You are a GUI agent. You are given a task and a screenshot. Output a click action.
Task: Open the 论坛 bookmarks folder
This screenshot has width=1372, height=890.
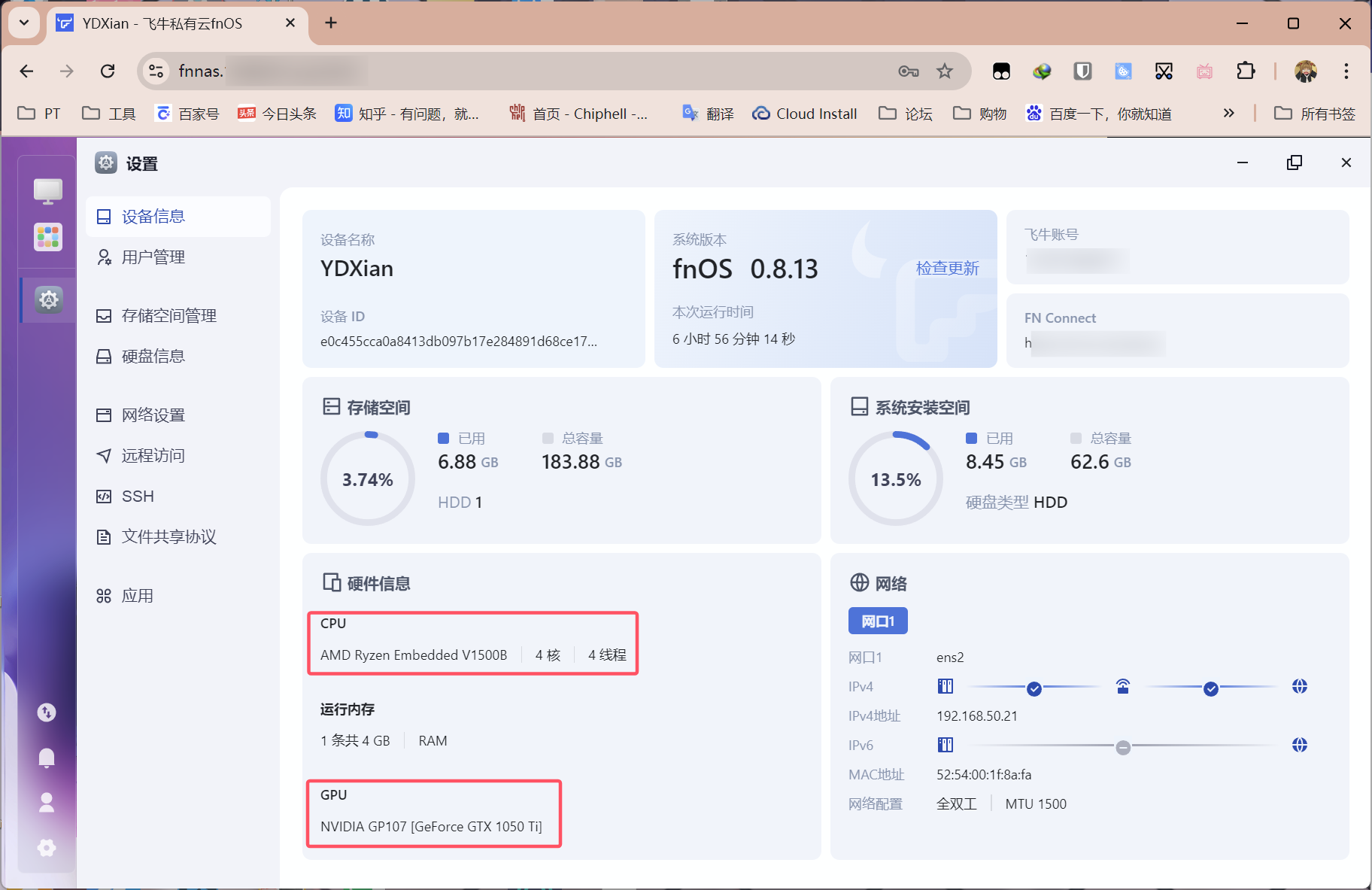pyautogui.click(x=906, y=114)
